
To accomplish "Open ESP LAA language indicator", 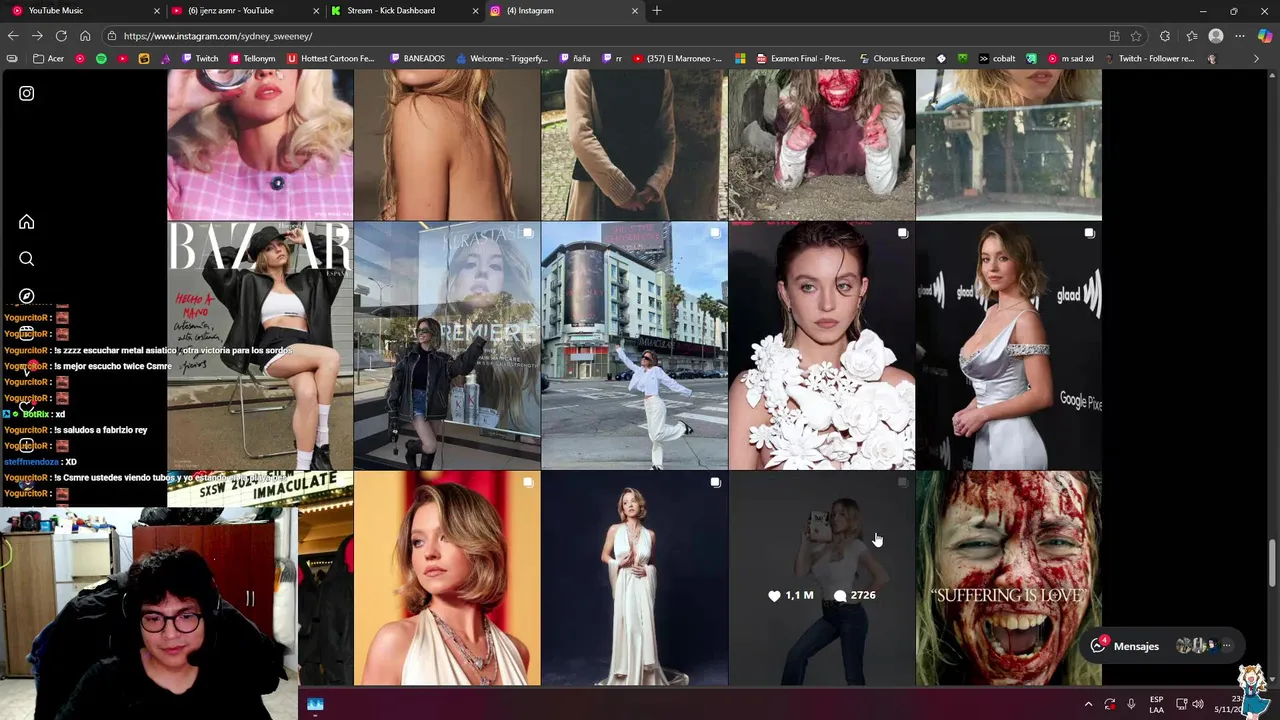I will tap(1157, 704).
